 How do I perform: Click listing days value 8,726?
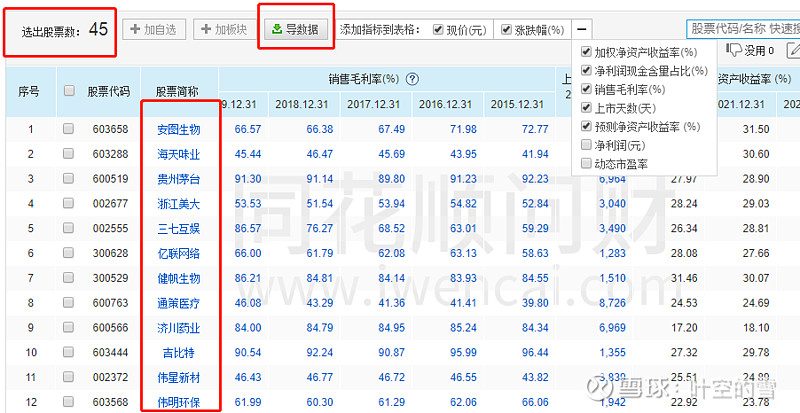(x=612, y=303)
